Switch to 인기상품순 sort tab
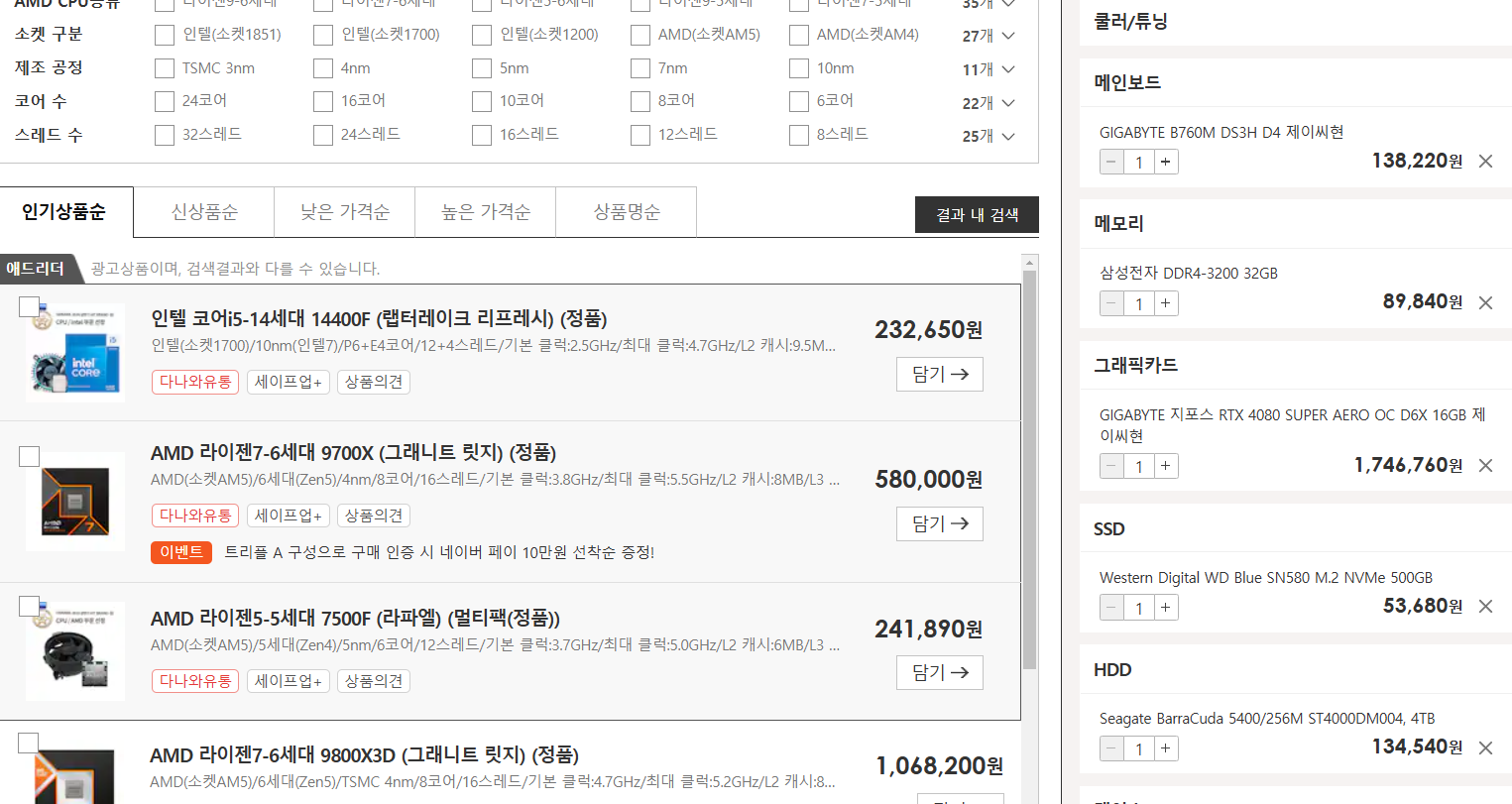 pyautogui.click(x=66, y=212)
